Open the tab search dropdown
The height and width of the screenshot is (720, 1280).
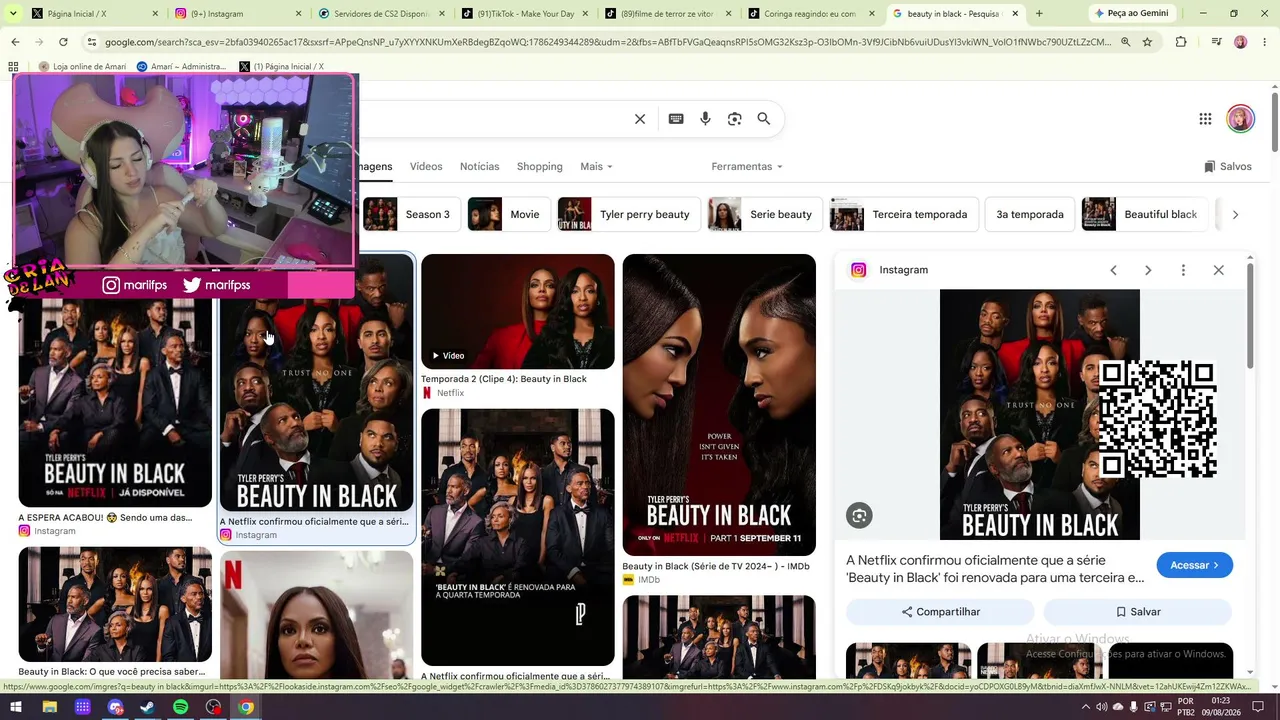click(x=13, y=14)
